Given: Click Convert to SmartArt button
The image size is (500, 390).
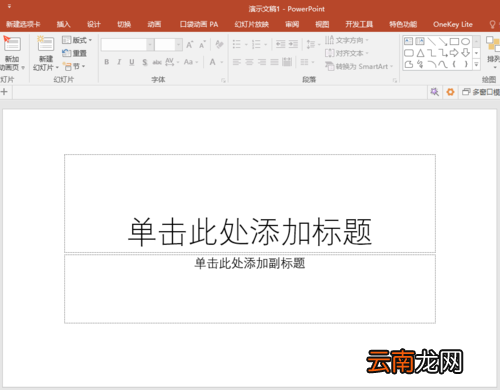Looking at the screenshot, I should [x=359, y=66].
